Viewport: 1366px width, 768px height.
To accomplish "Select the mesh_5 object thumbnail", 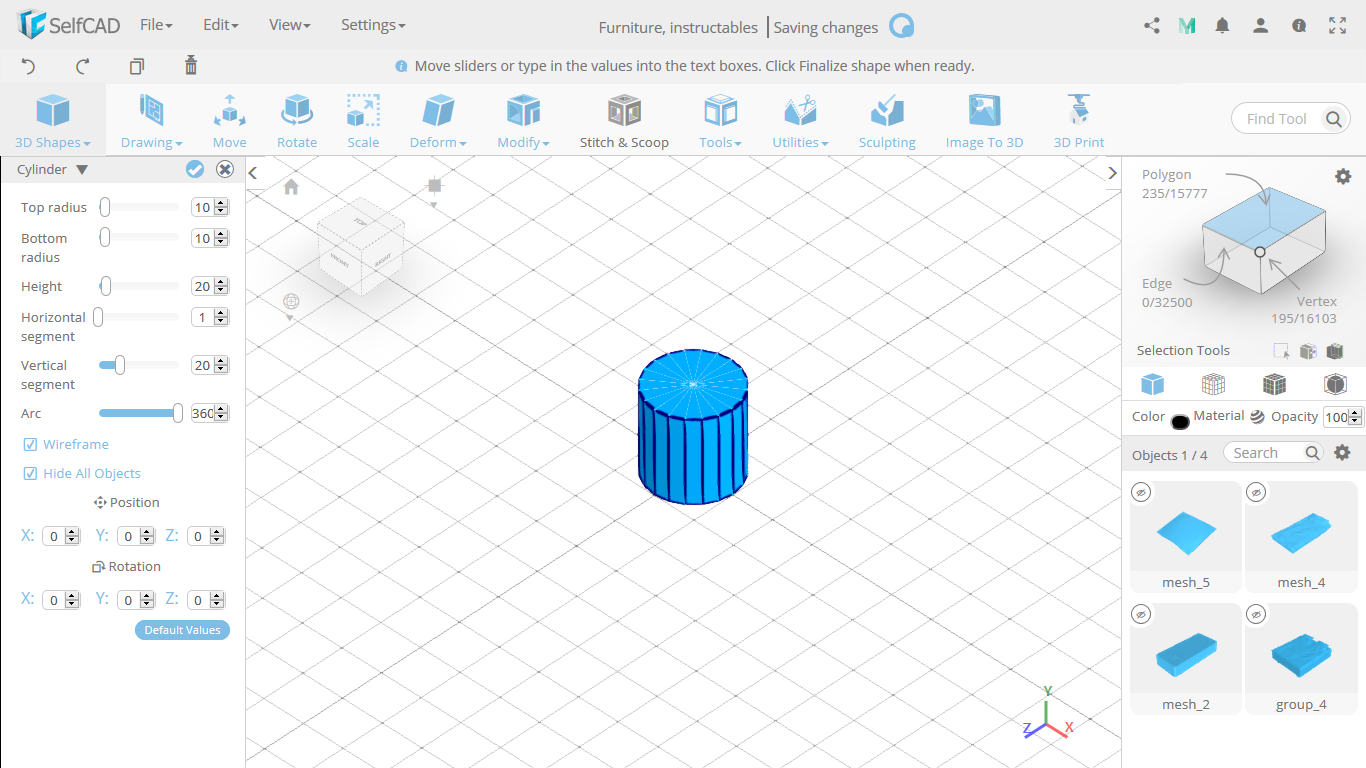I will (x=1186, y=535).
